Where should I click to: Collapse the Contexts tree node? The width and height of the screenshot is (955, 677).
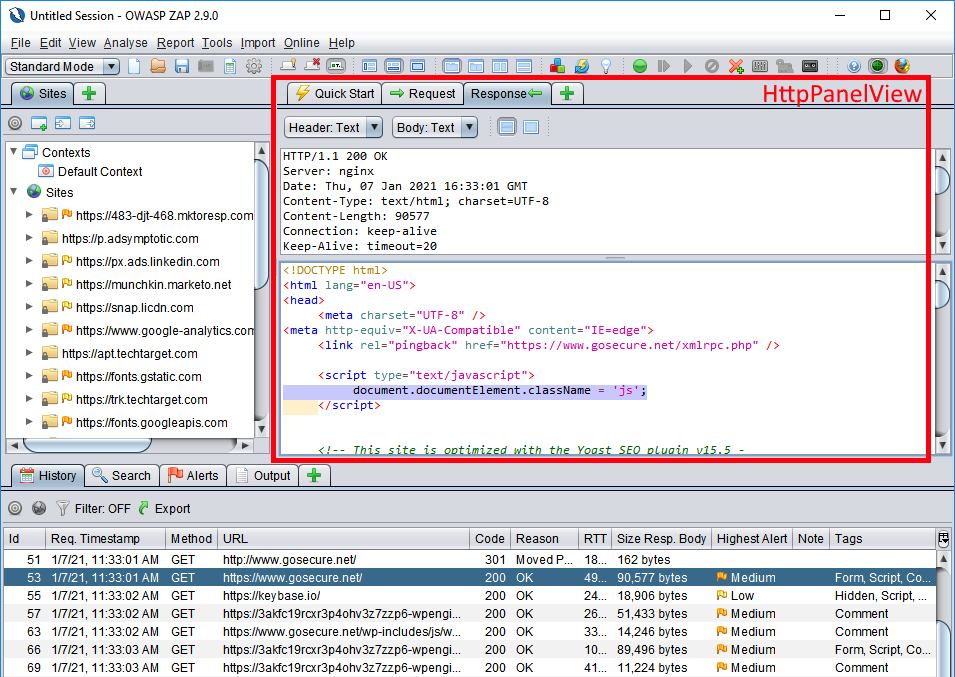(13, 152)
